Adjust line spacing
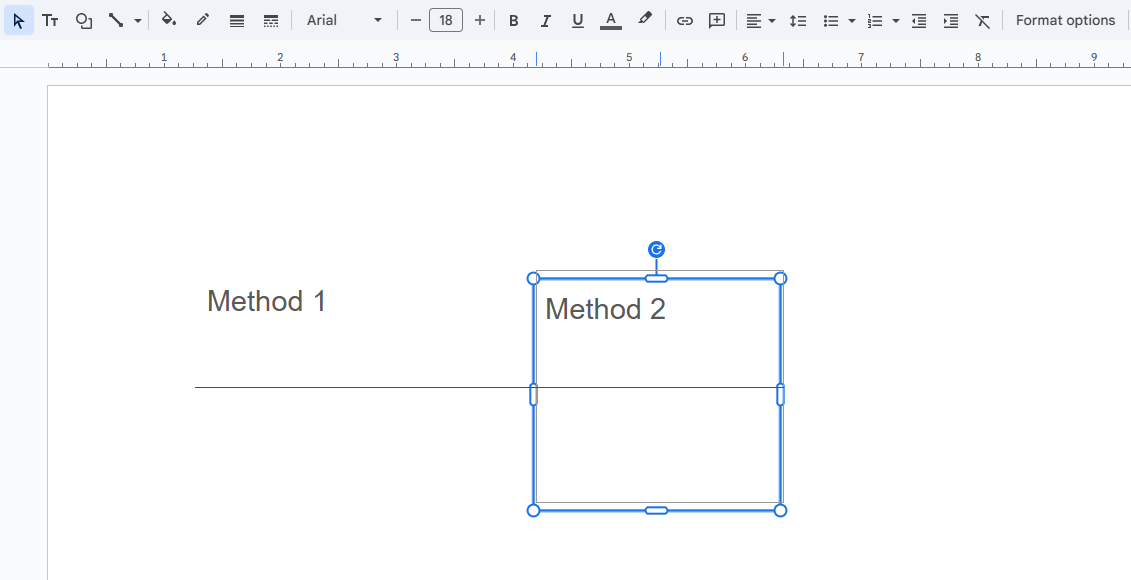This screenshot has width=1131, height=580. 797,20
